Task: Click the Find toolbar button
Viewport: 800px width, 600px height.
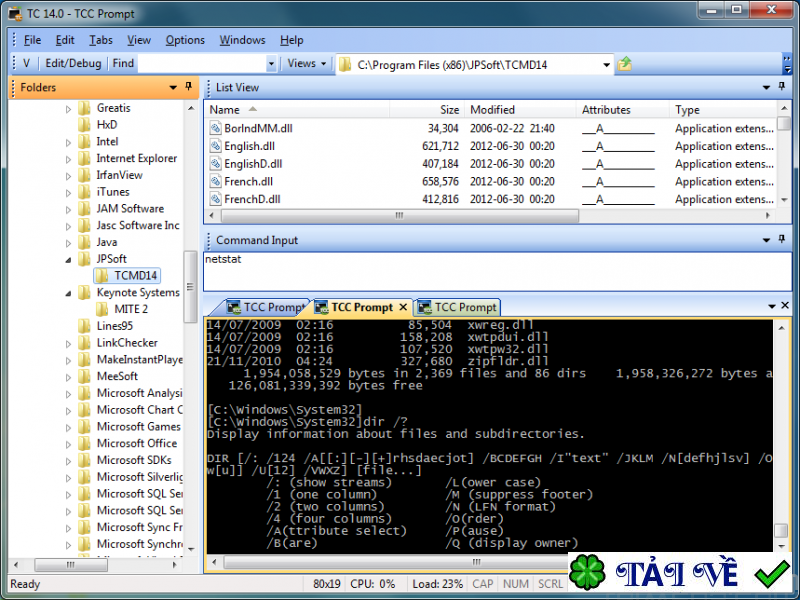Action: click(x=123, y=63)
